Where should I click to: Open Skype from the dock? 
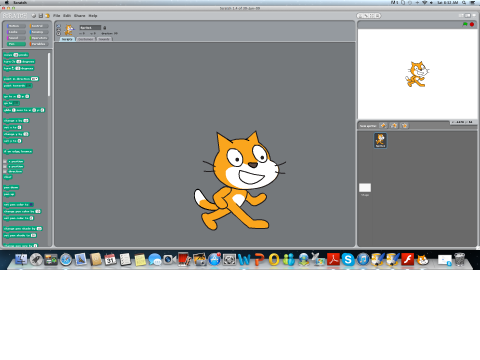click(348, 259)
